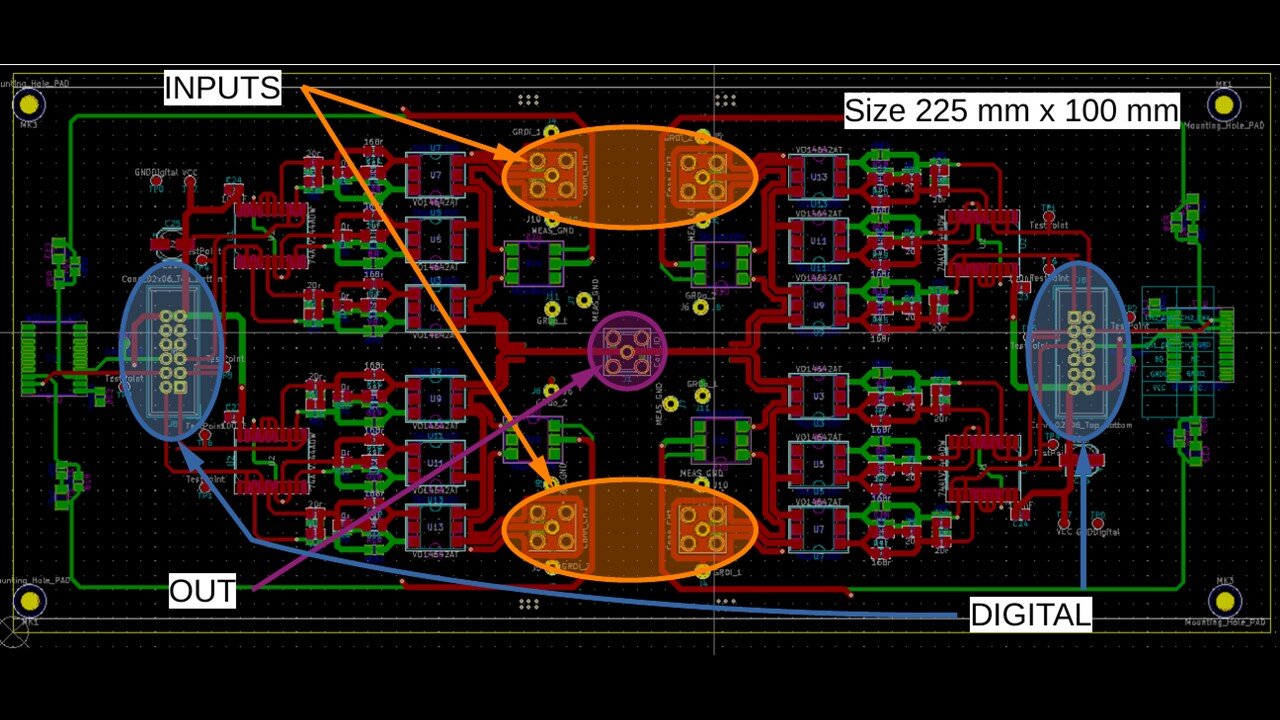Select the blue-circled digital connector on left side
This screenshot has height=720, width=1280.
coord(171,349)
